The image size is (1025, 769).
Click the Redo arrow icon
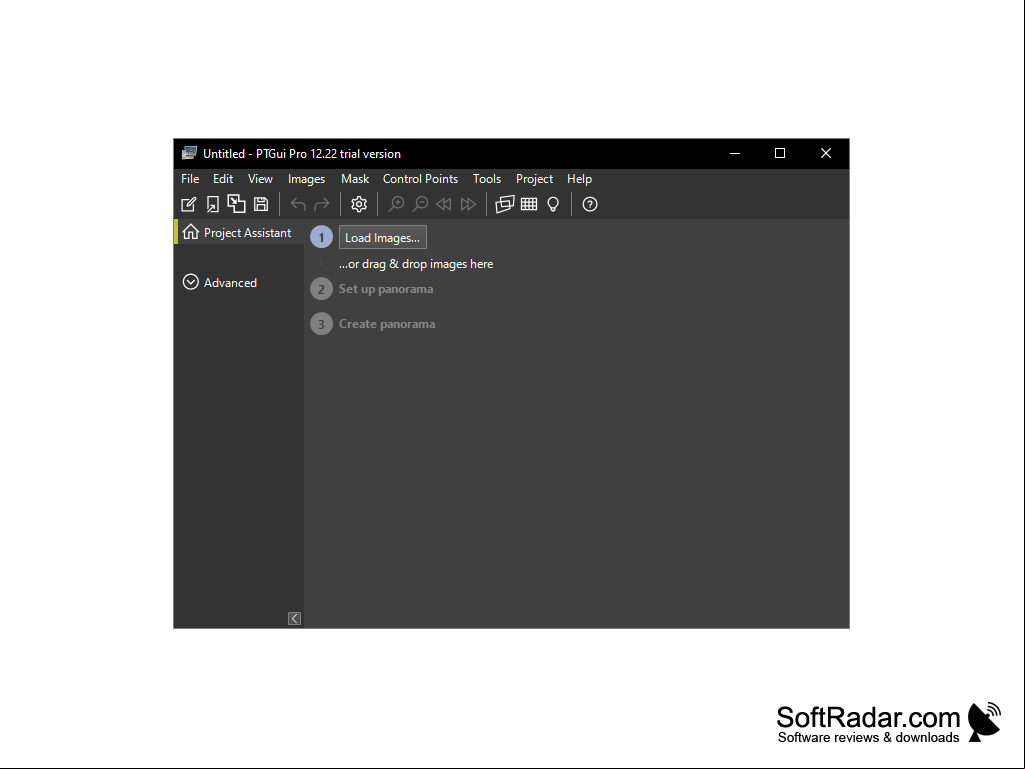point(322,205)
